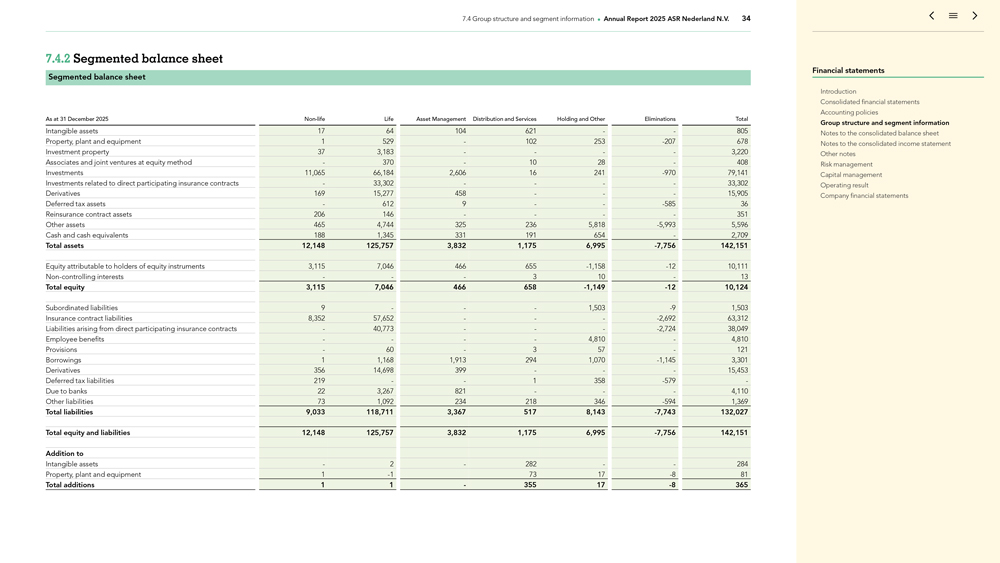
Task: Go to Capital management section
Action: coord(851,175)
